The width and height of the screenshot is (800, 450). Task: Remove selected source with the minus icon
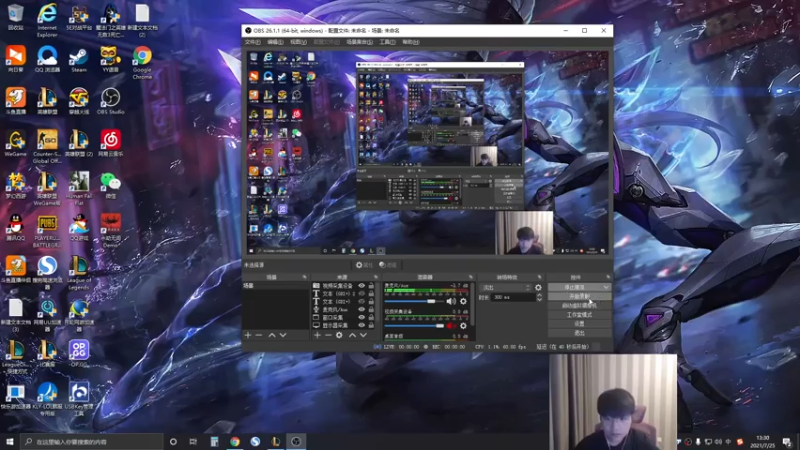328,335
